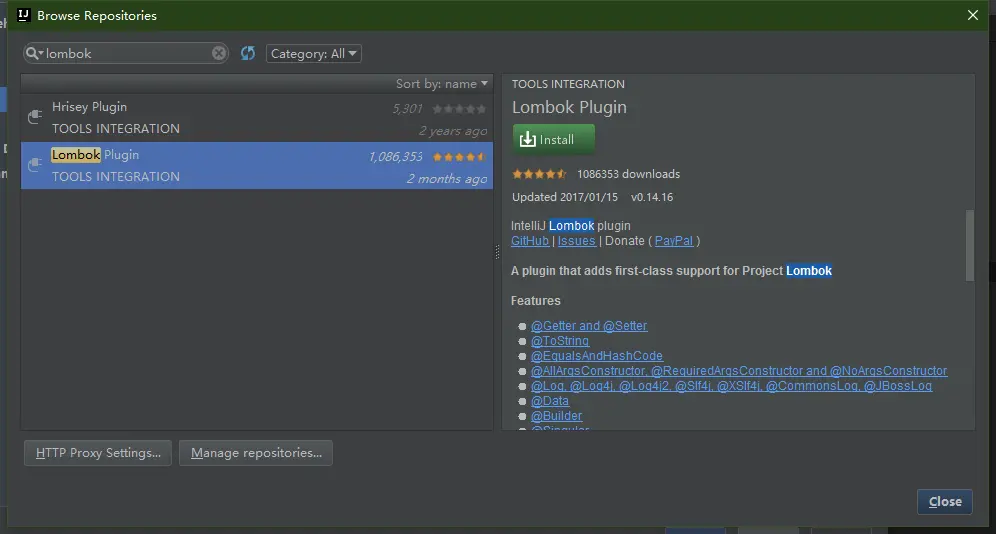Click the Hrisey Plugin plug icon
Screen dimensions: 996x534
35,116
